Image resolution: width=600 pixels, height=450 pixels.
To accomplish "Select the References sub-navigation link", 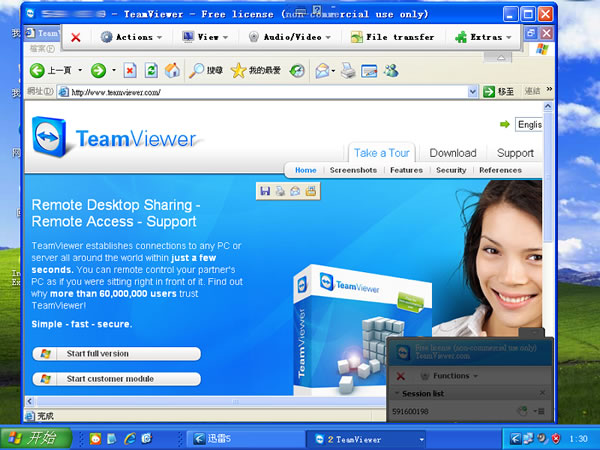I will click(500, 170).
